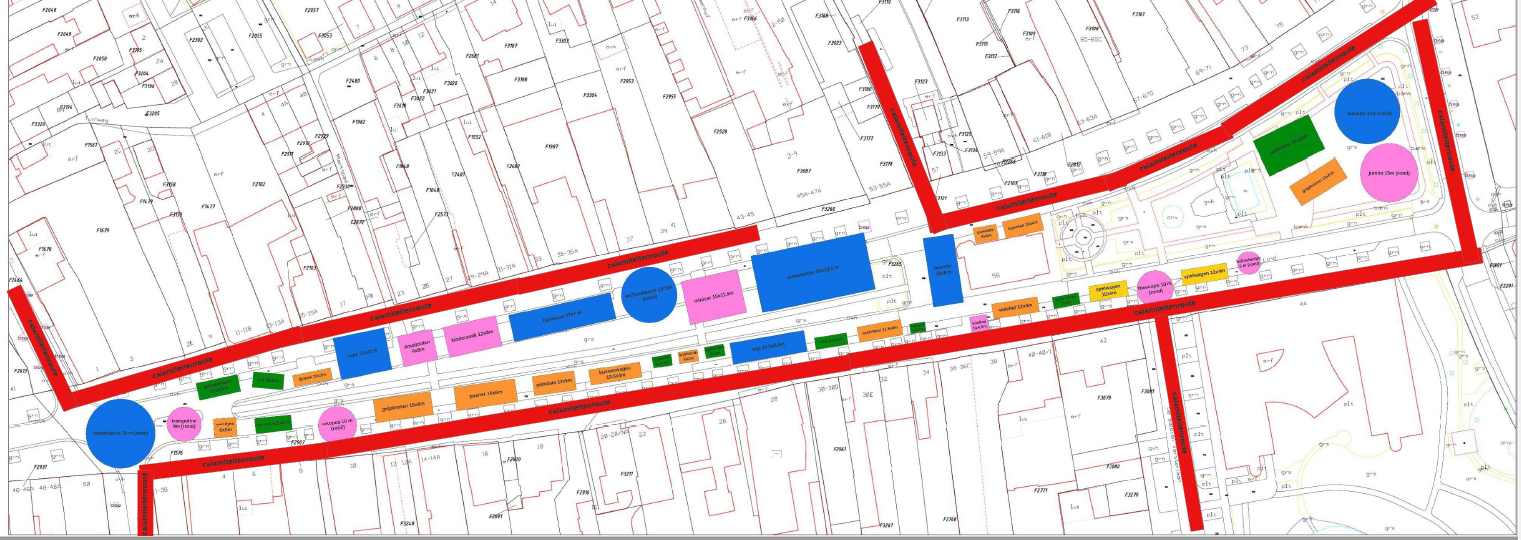
Task: Click the yellow spelwagen 12x4m box
Action: (x=1204, y=273)
